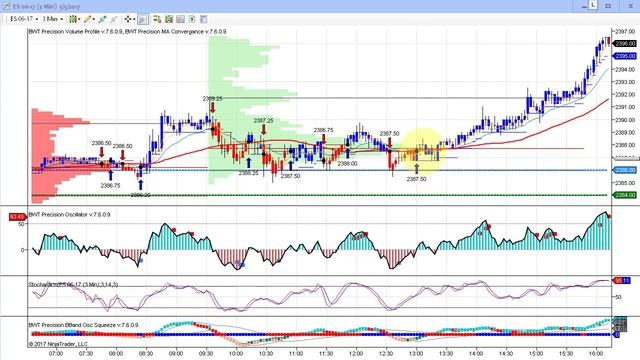Image resolution: width=640 pixels, height=360 pixels.
Task: Click the chart window icon in title bar
Action: click(x=5, y=6)
